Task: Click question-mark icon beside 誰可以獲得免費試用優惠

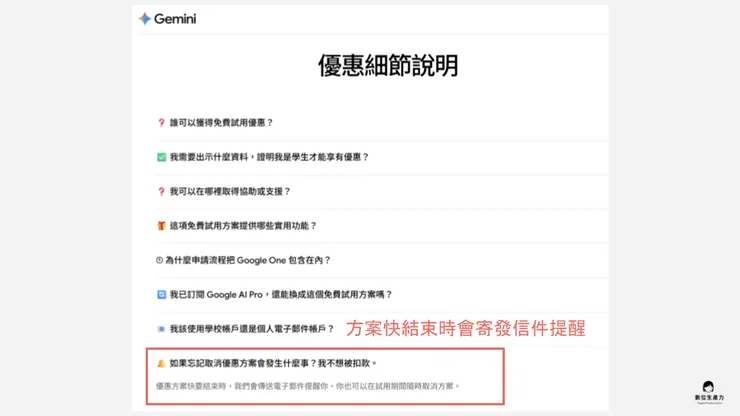Action: point(161,123)
